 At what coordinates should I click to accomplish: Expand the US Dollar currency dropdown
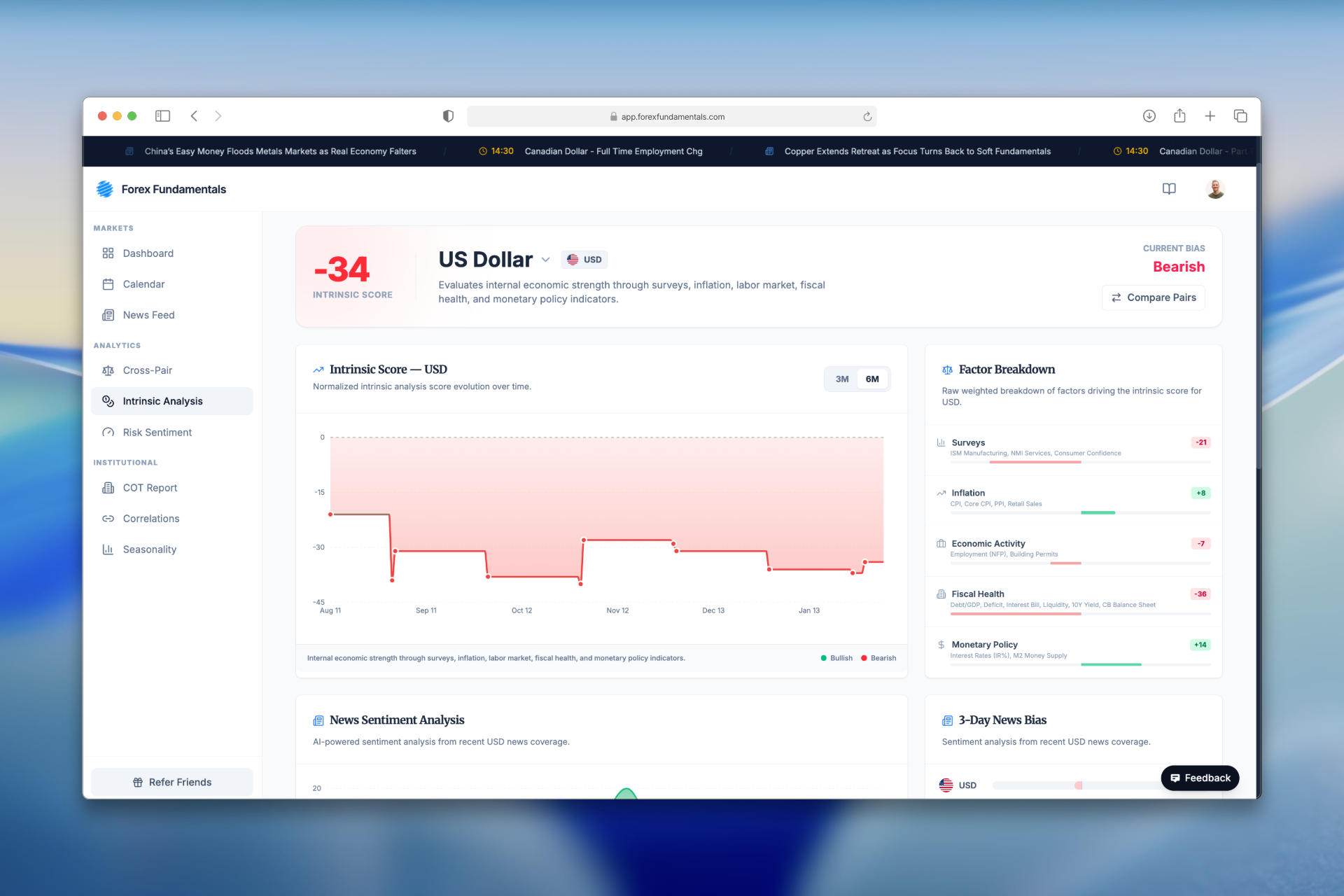(545, 260)
